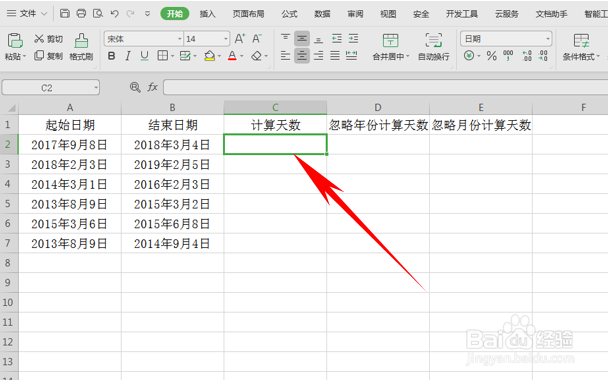Screen dimensions: 608x380
Task: Switch to the 公式 tab
Action: pyautogui.click(x=289, y=14)
